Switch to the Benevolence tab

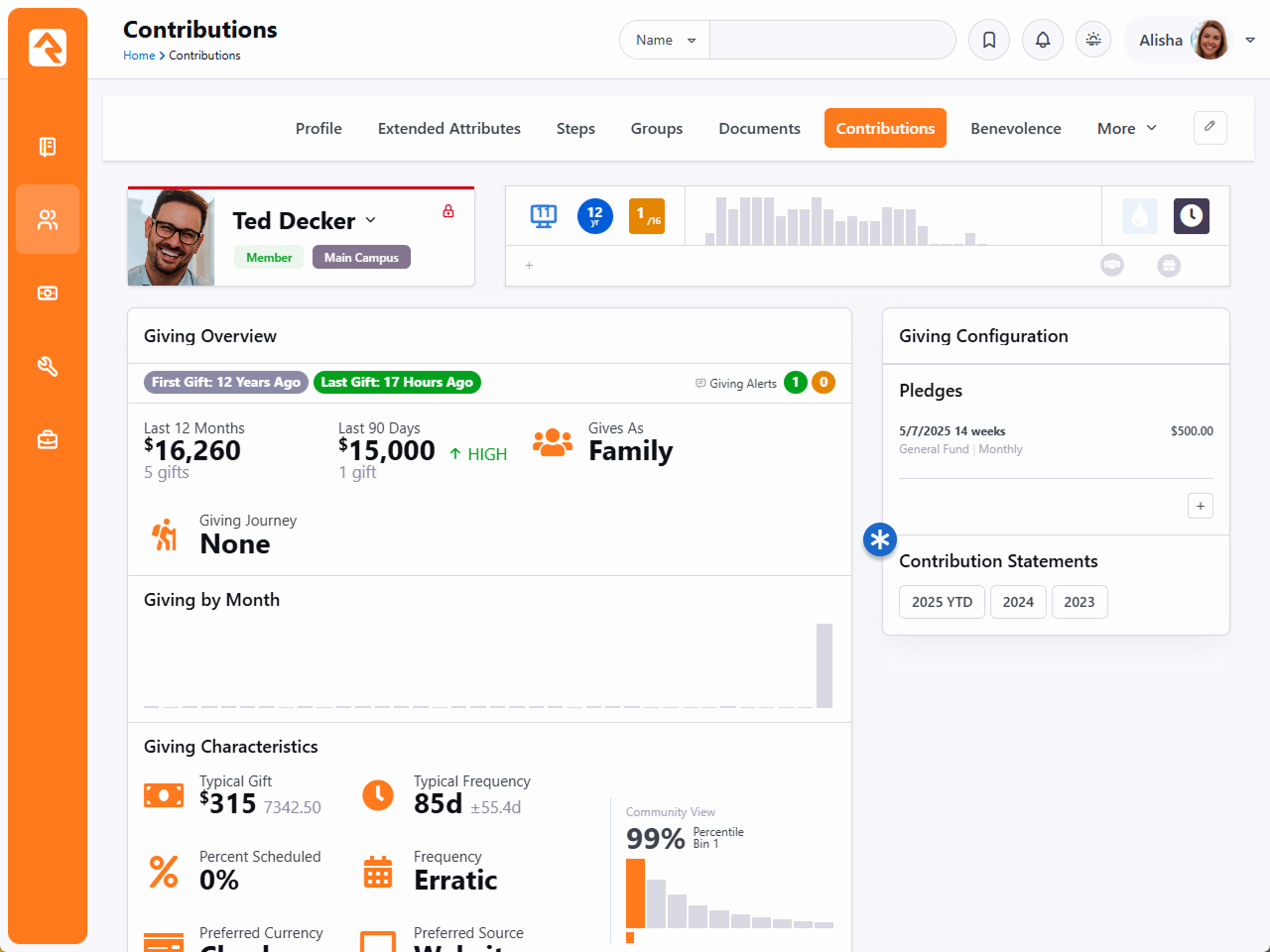click(1015, 129)
